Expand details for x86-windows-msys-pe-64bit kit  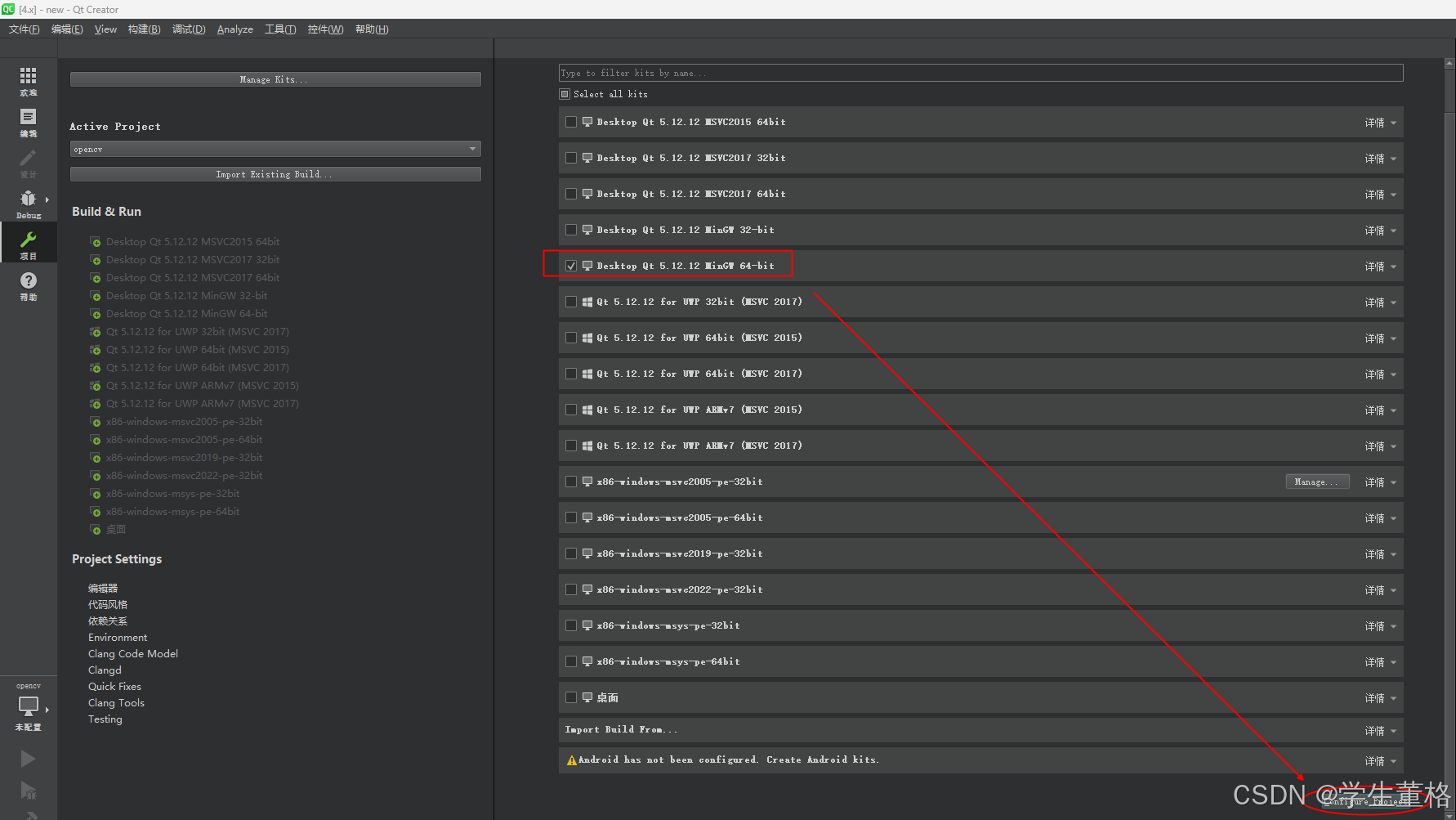[1380, 662]
